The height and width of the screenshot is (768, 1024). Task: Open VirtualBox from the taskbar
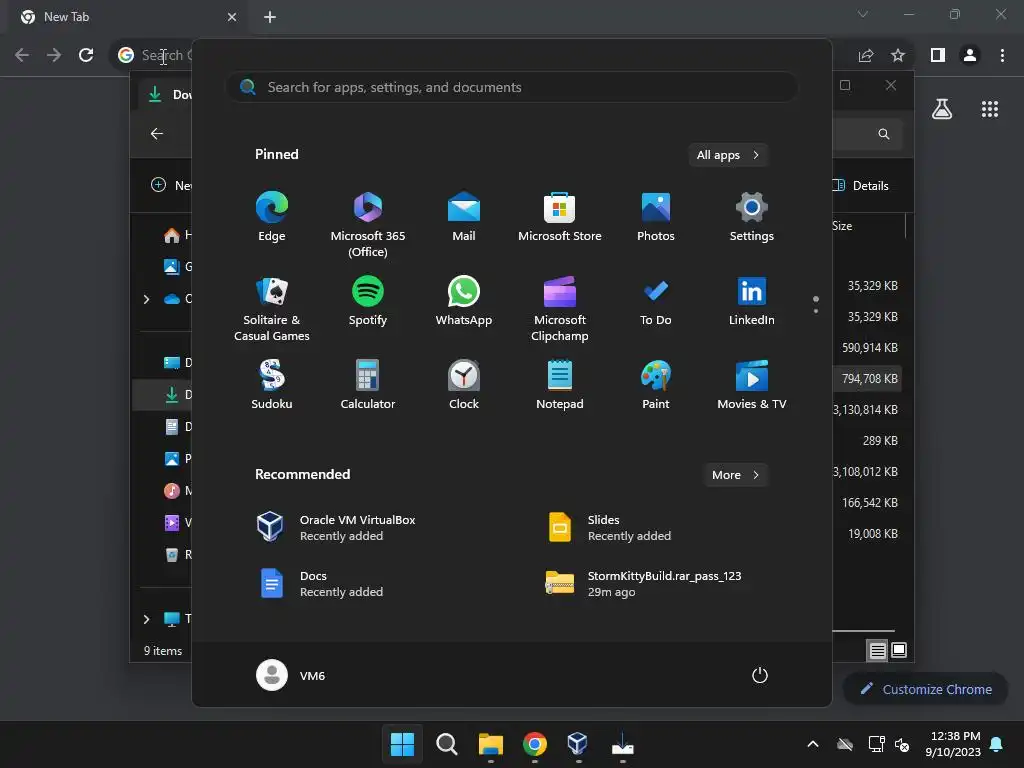tap(578, 744)
